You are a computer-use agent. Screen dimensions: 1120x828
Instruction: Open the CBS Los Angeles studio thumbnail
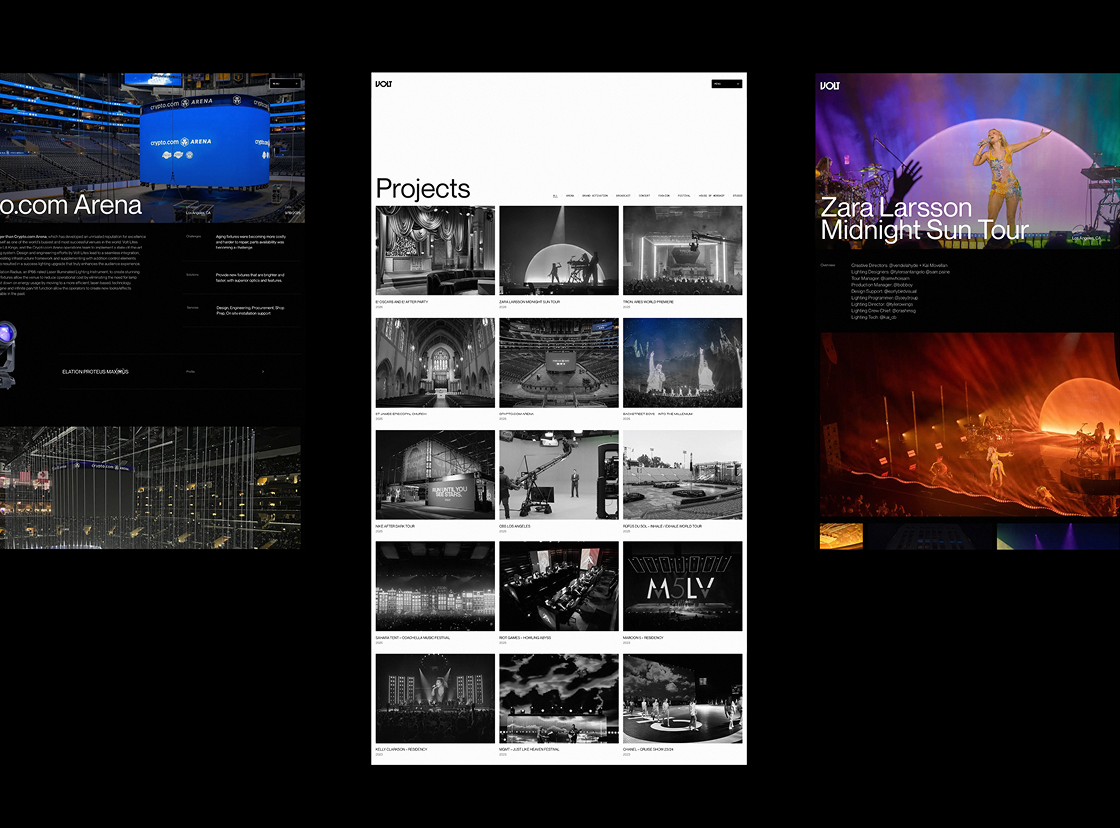[x=559, y=474]
